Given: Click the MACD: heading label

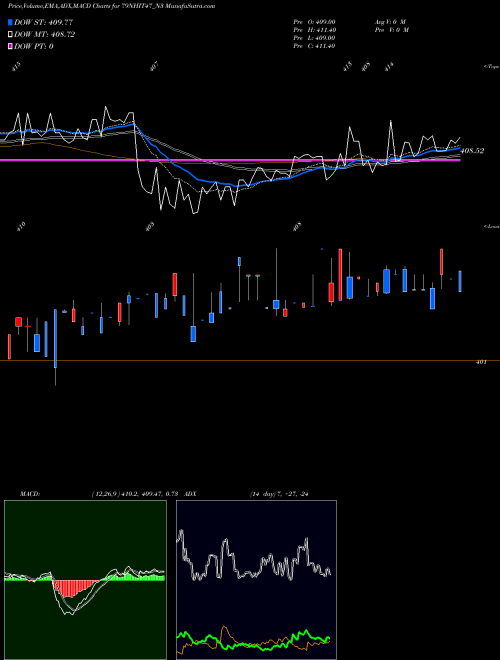Looking at the screenshot, I should coord(29,494).
